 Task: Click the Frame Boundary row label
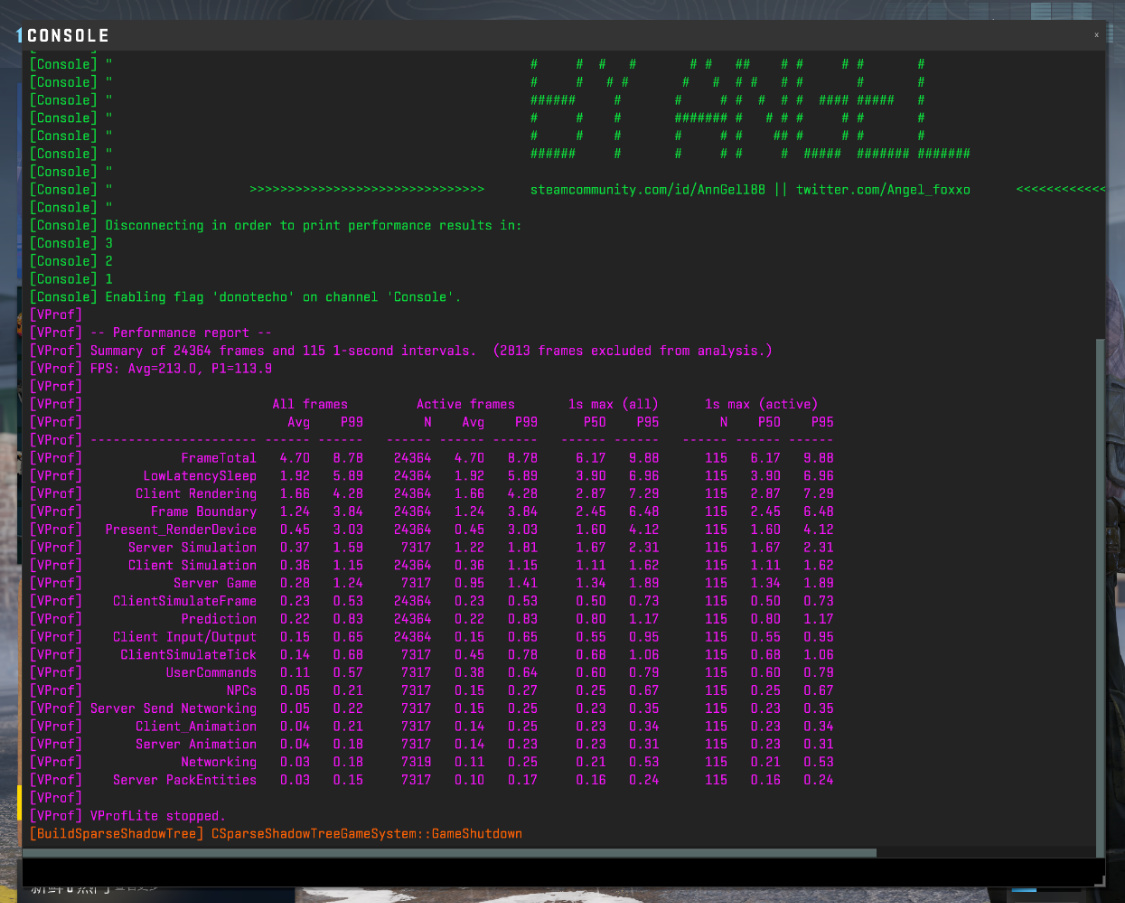203,511
